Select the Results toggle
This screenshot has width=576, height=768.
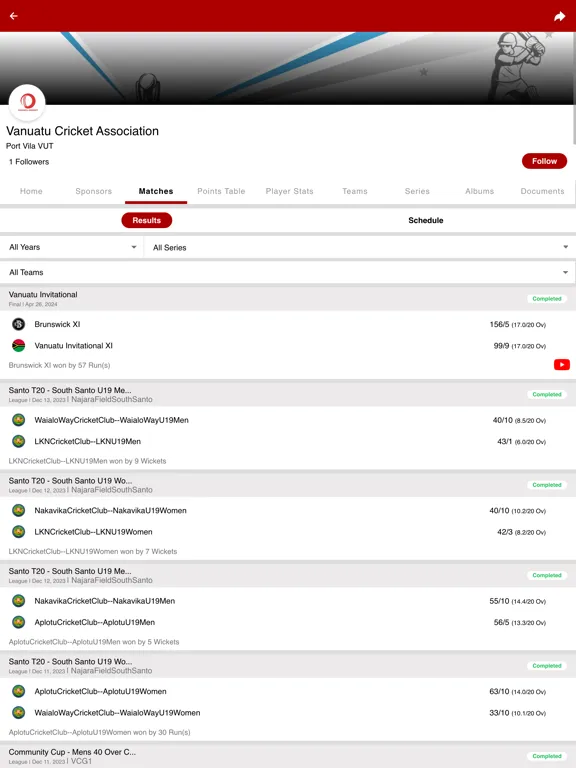coord(146,220)
